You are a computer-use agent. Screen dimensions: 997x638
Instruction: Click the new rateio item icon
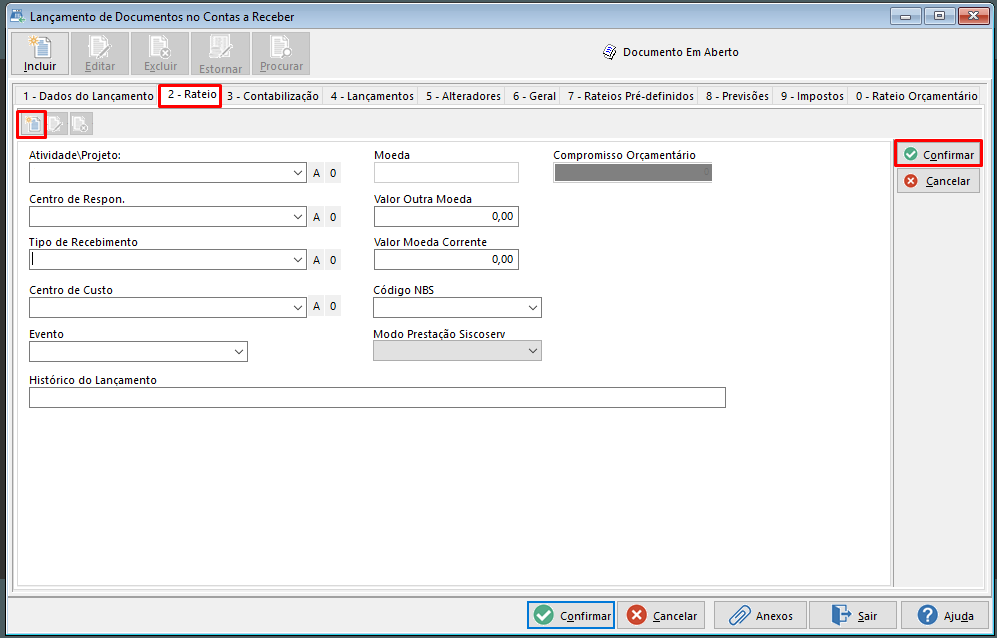pyautogui.click(x=32, y=124)
